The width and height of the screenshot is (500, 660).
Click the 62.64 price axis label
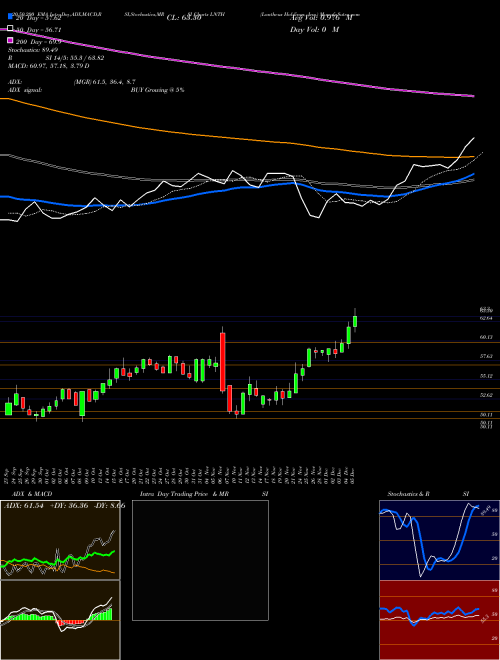(487, 318)
